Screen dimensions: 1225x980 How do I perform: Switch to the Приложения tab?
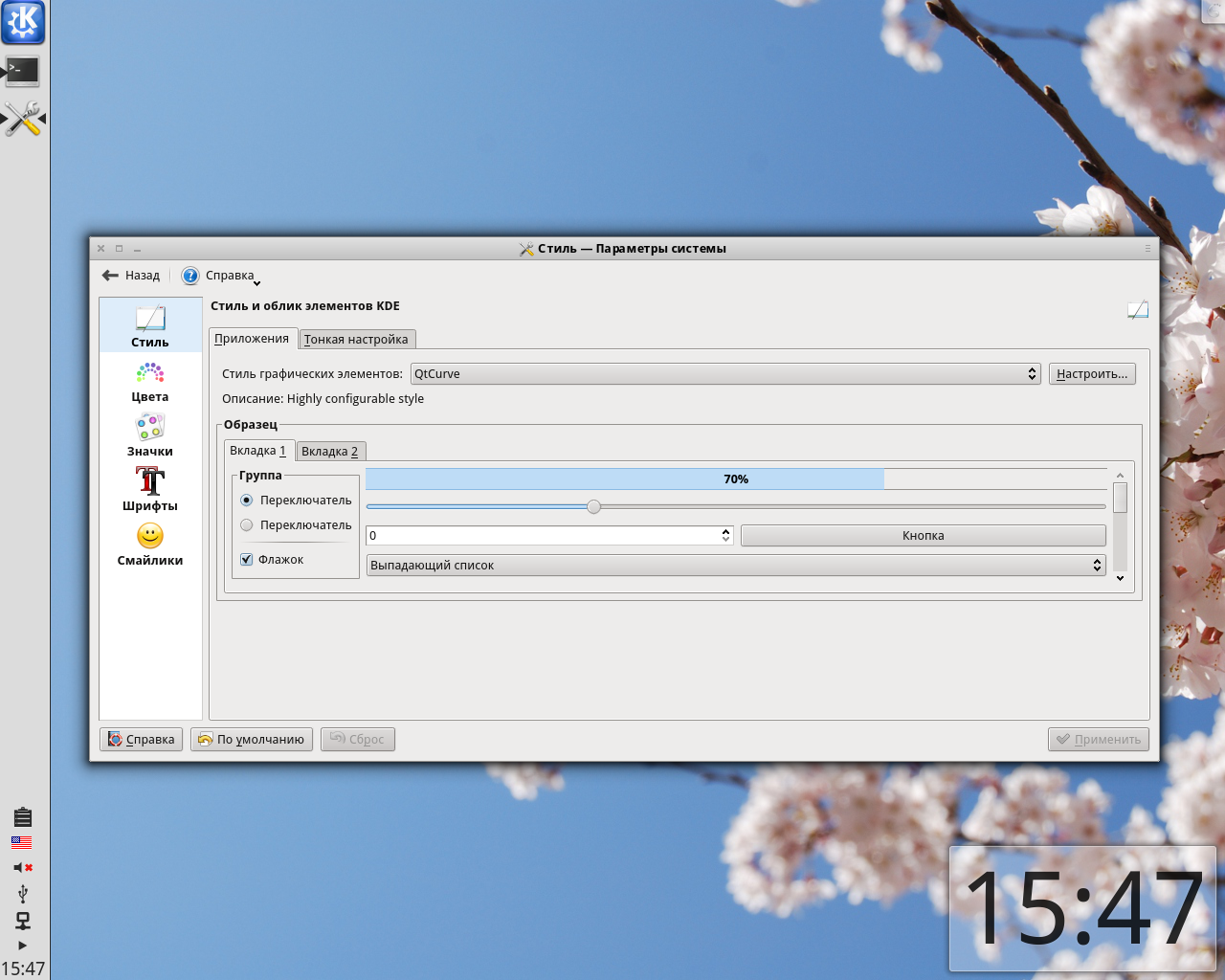(252, 339)
